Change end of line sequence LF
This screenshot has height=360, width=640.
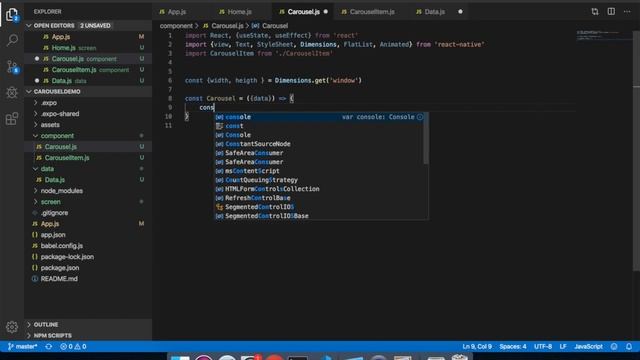tap(563, 347)
